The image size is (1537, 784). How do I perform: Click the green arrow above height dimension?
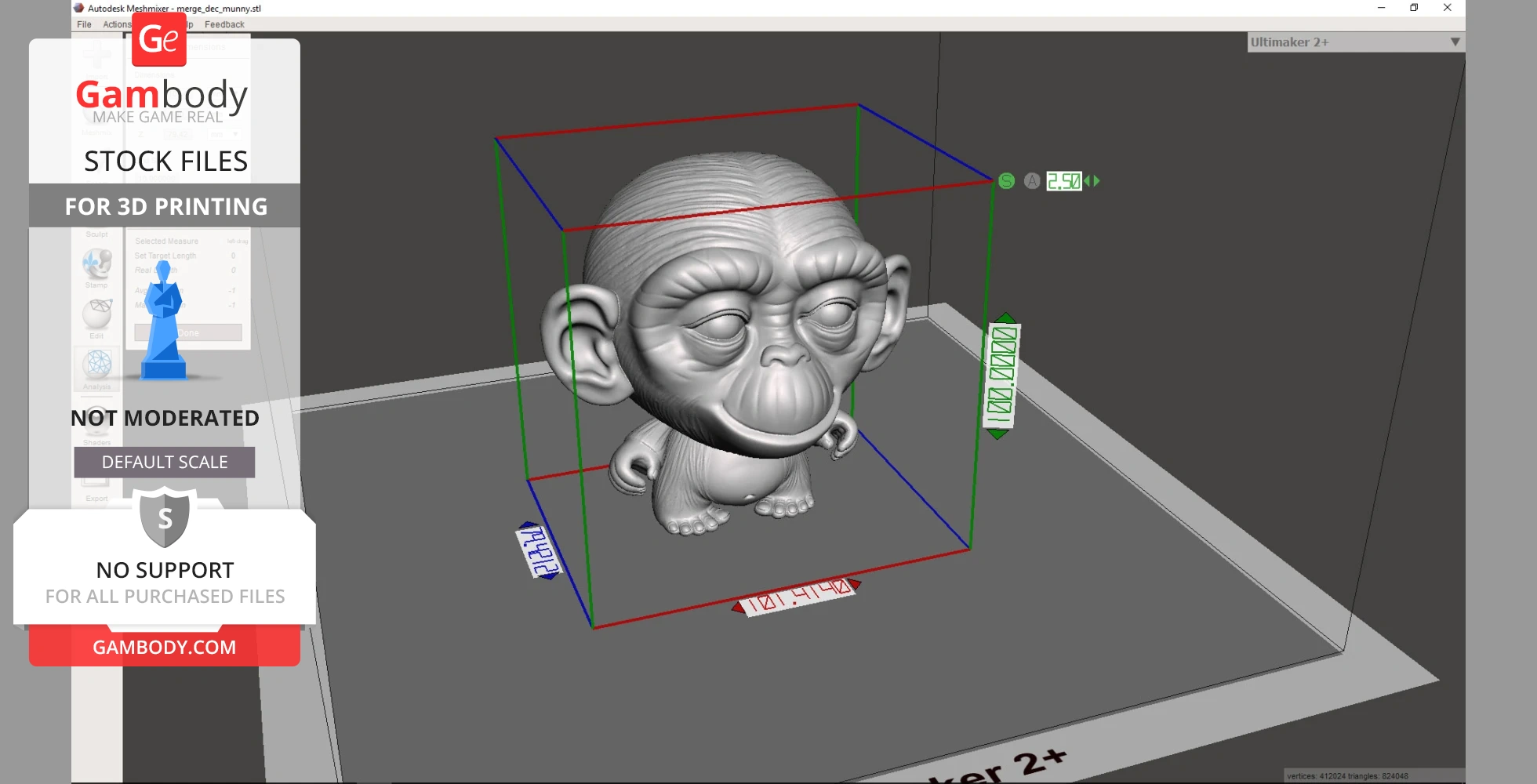tap(1005, 318)
